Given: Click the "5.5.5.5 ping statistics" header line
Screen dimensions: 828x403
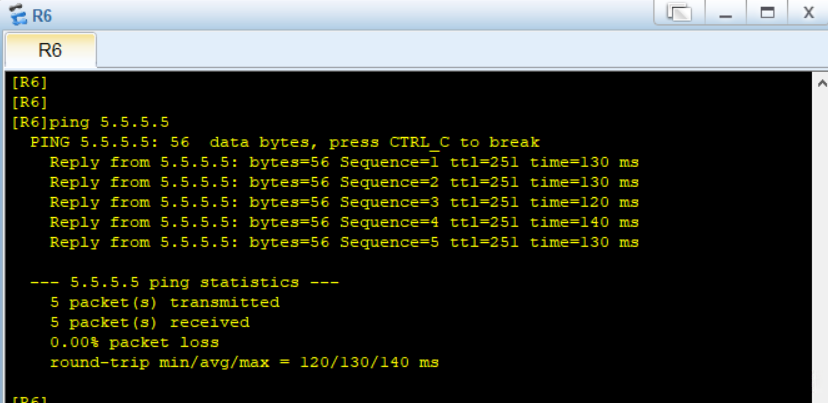Looking at the screenshot, I should tap(184, 282).
